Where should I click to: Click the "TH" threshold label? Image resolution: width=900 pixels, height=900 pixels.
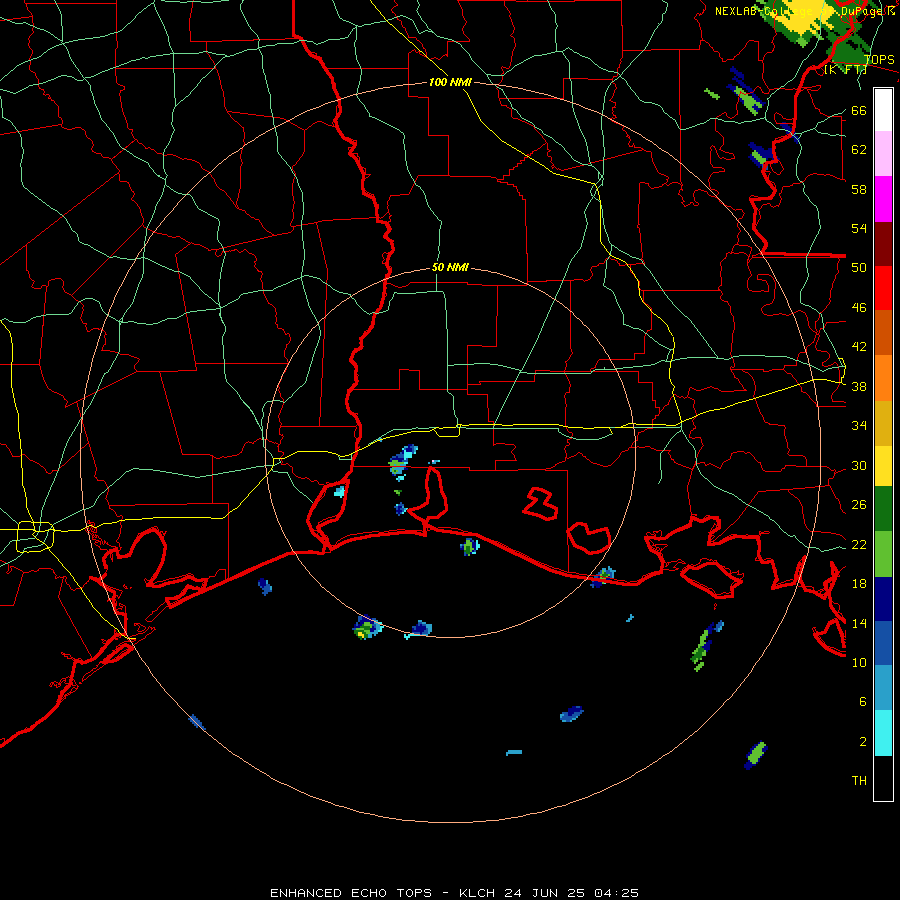pos(859,781)
